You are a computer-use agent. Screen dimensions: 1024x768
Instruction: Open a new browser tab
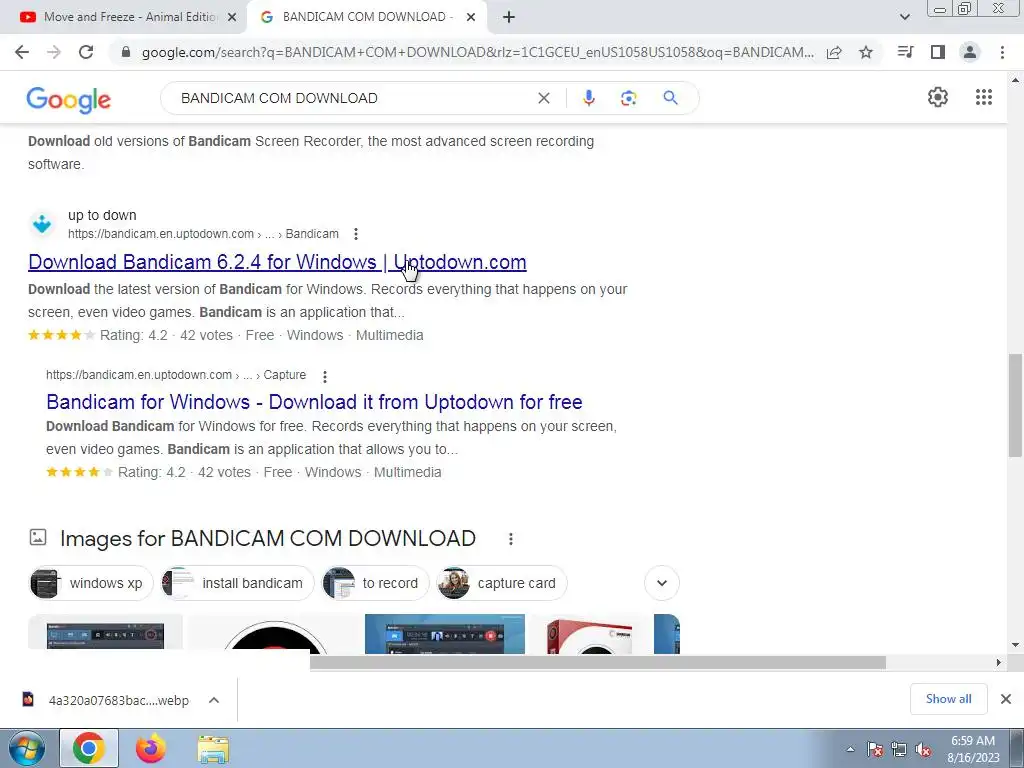509,17
